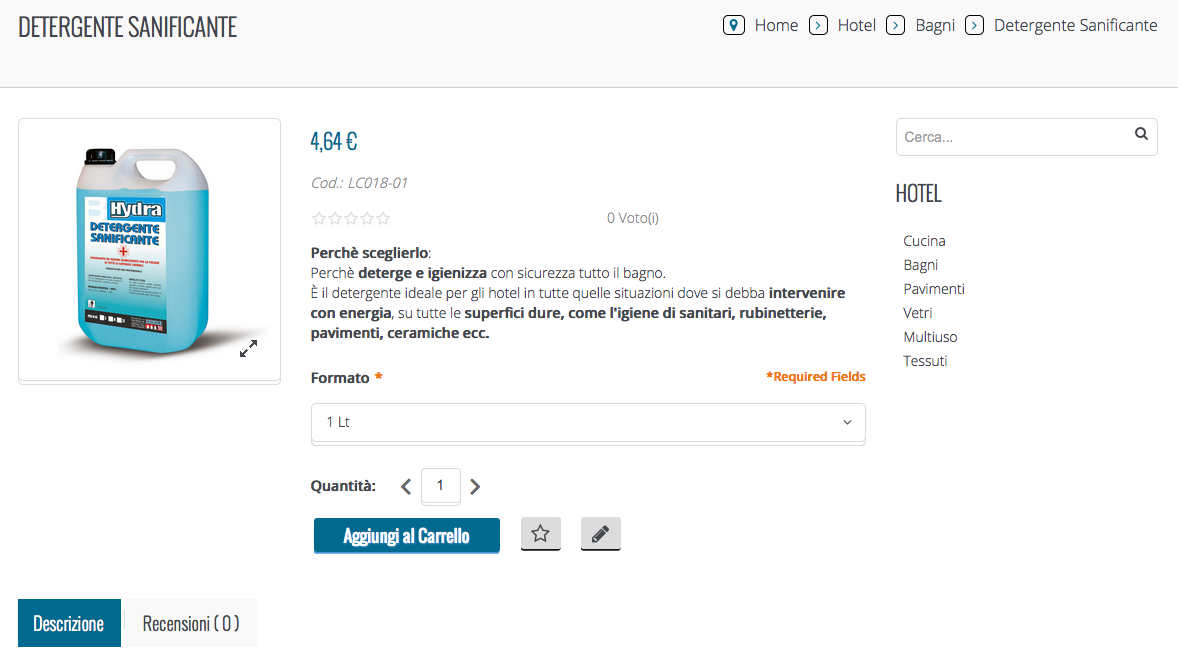The height and width of the screenshot is (659, 1178).
Task: Switch to the Descrizione tab
Action: (x=69, y=623)
